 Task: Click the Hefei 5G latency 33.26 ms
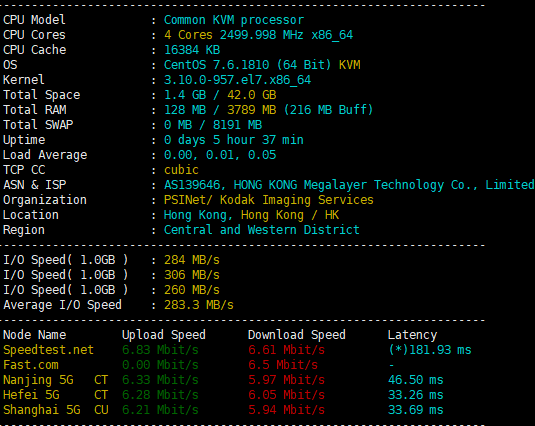pyautogui.click(x=416, y=395)
